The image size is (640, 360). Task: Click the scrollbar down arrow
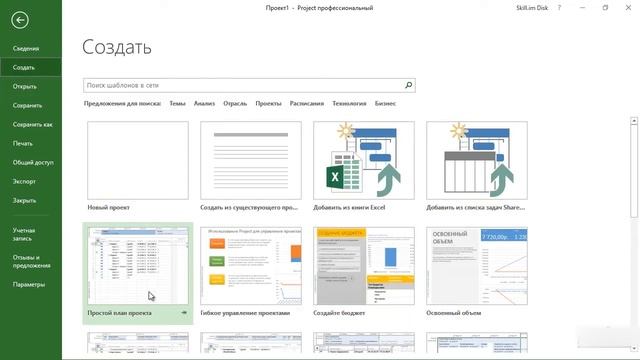[634, 348]
